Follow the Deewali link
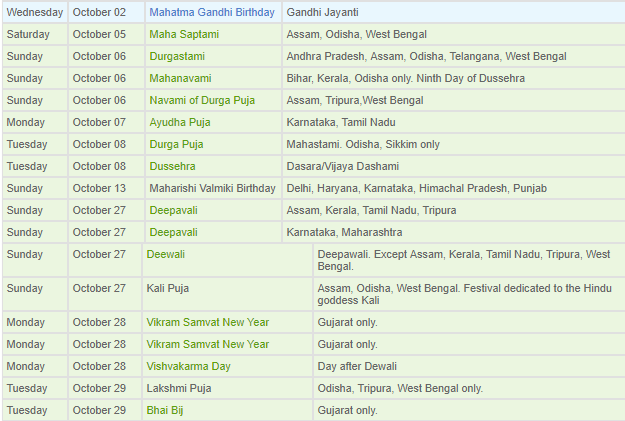The height and width of the screenshot is (421, 625). [x=165, y=254]
